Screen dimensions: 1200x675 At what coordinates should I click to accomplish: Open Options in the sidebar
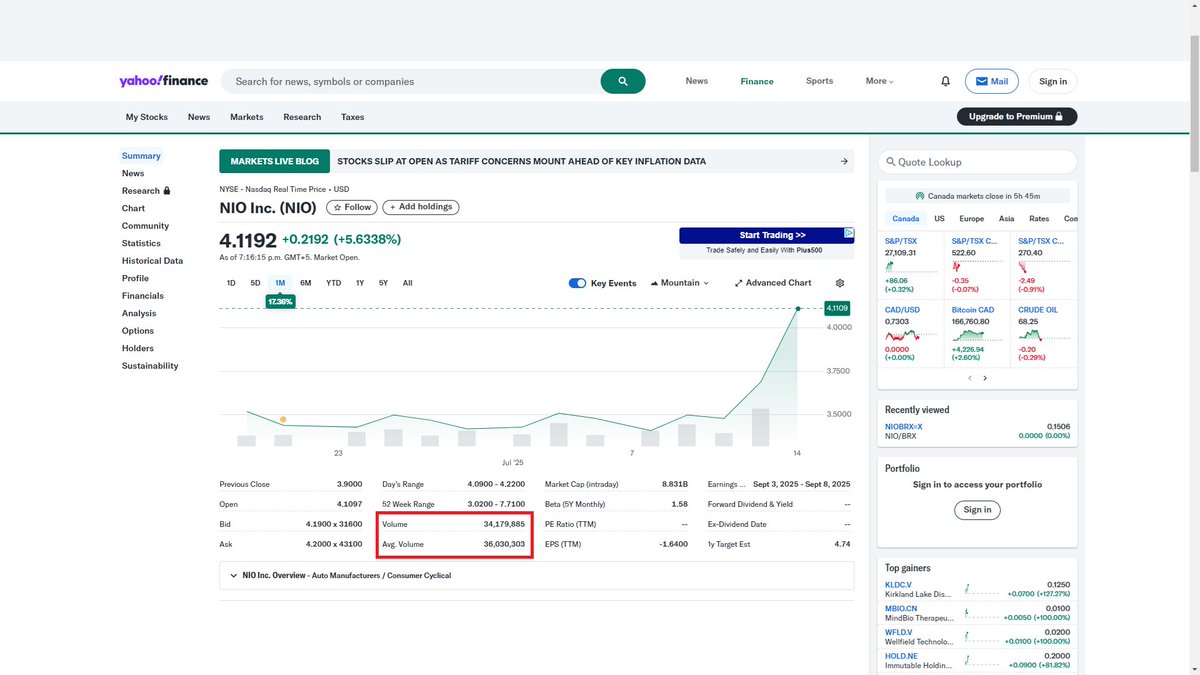click(138, 331)
